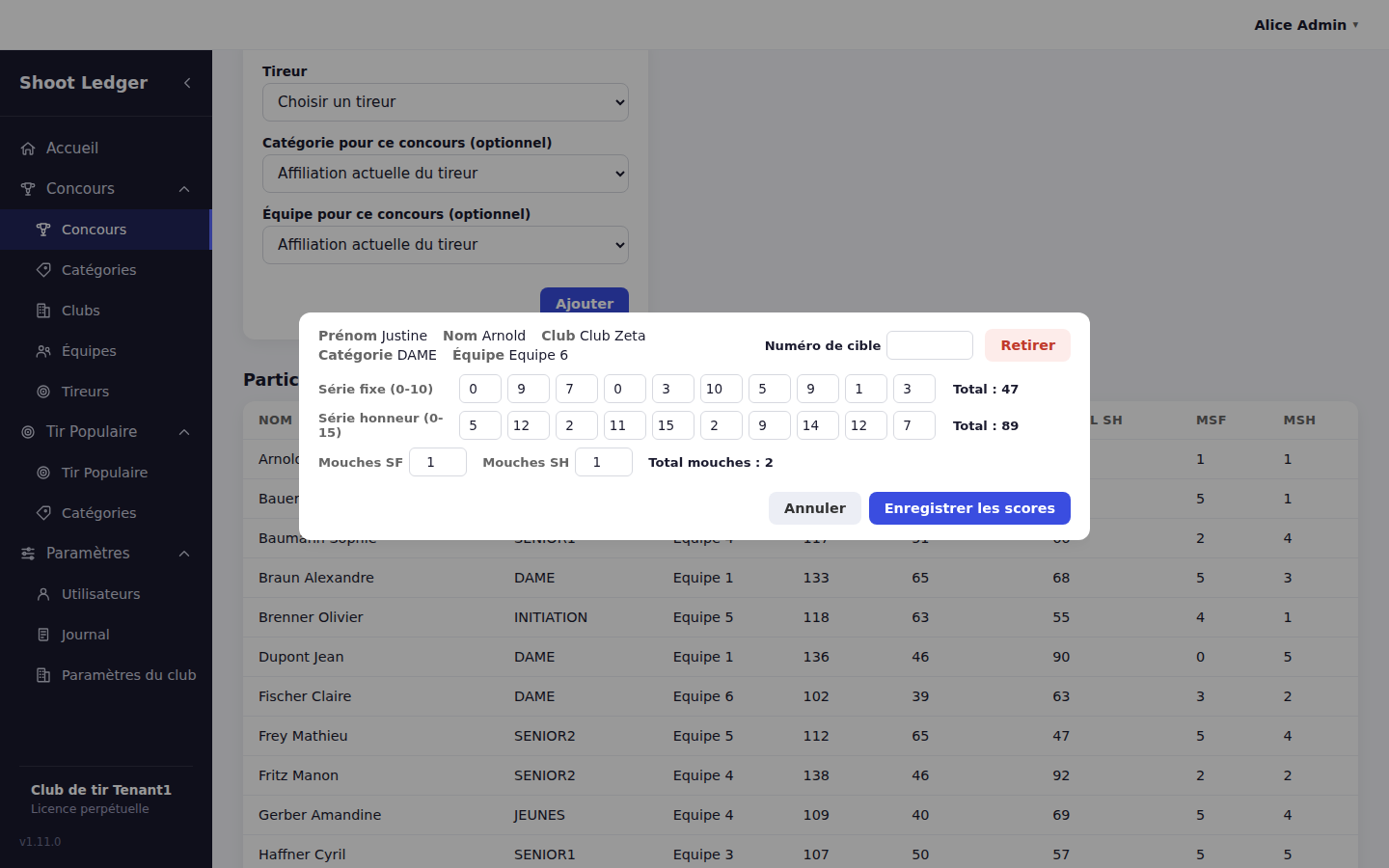
Task: Click Braun Alexandre in the participants table
Action: 316,578
